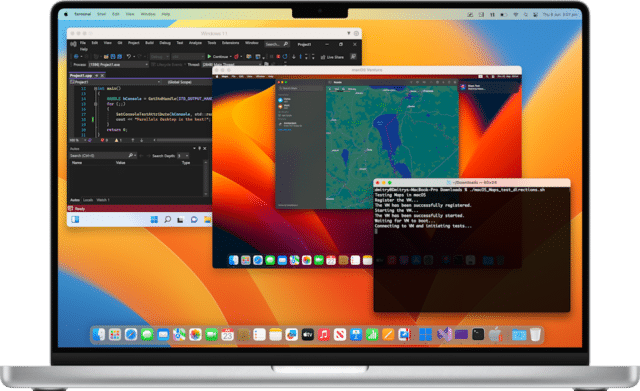Open Visual Studio icon in the host Dock
Image resolution: width=640 pixels, height=391 pixels.
(x=444, y=335)
